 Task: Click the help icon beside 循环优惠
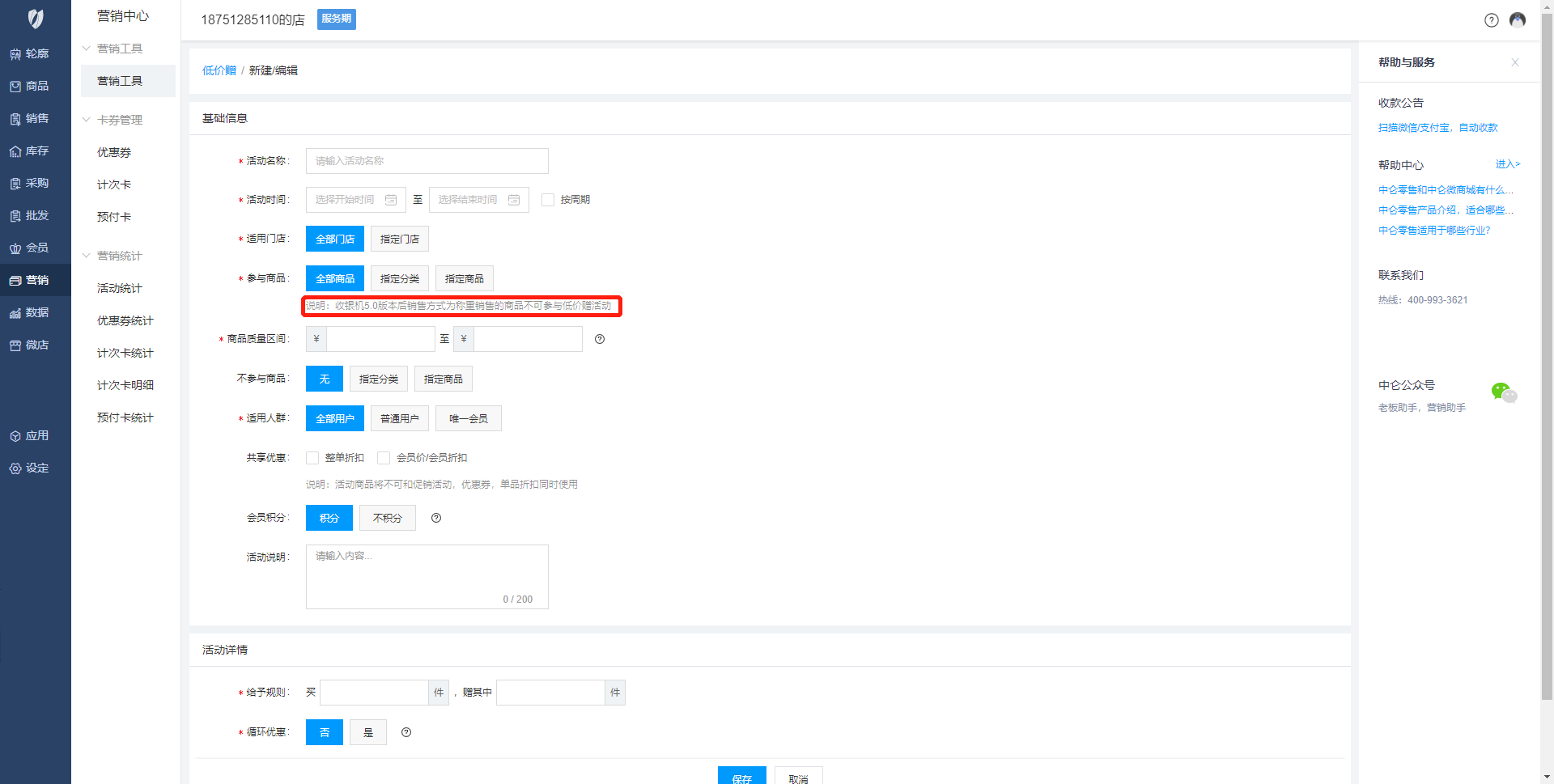pyautogui.click(x=406, y=732)
